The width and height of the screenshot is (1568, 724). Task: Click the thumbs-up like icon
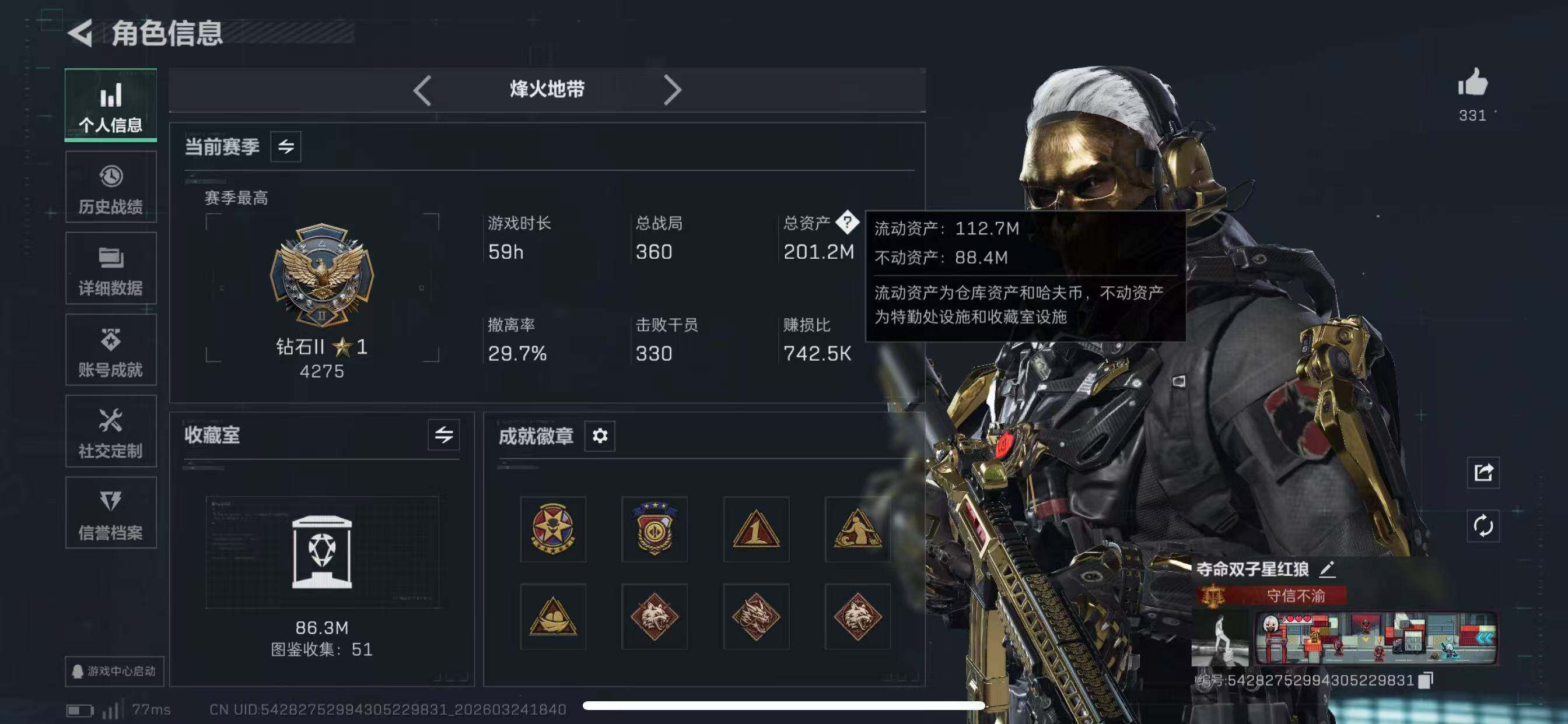pos(1472,83)
